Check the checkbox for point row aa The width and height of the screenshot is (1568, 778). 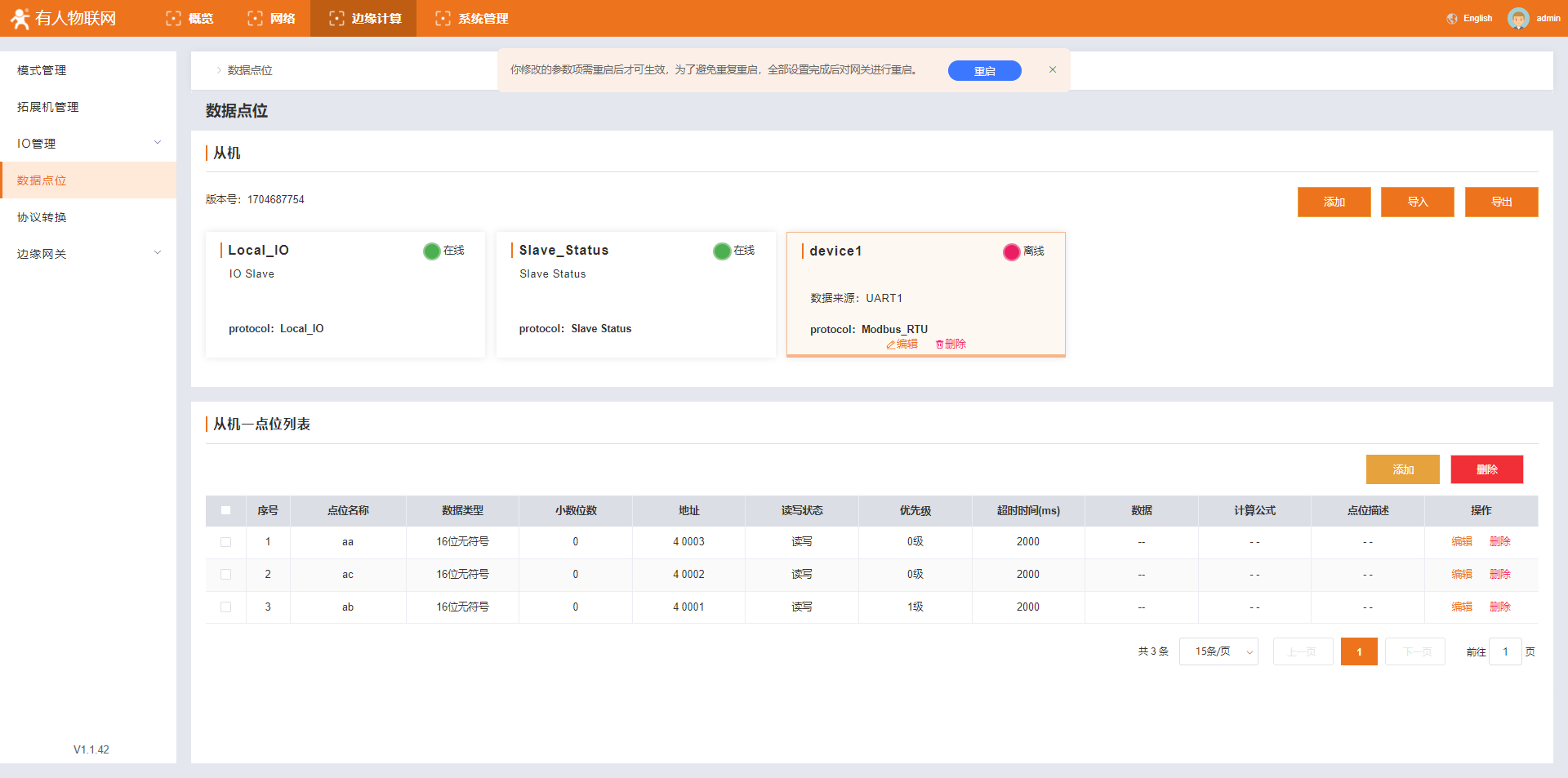tap(226, 542)
